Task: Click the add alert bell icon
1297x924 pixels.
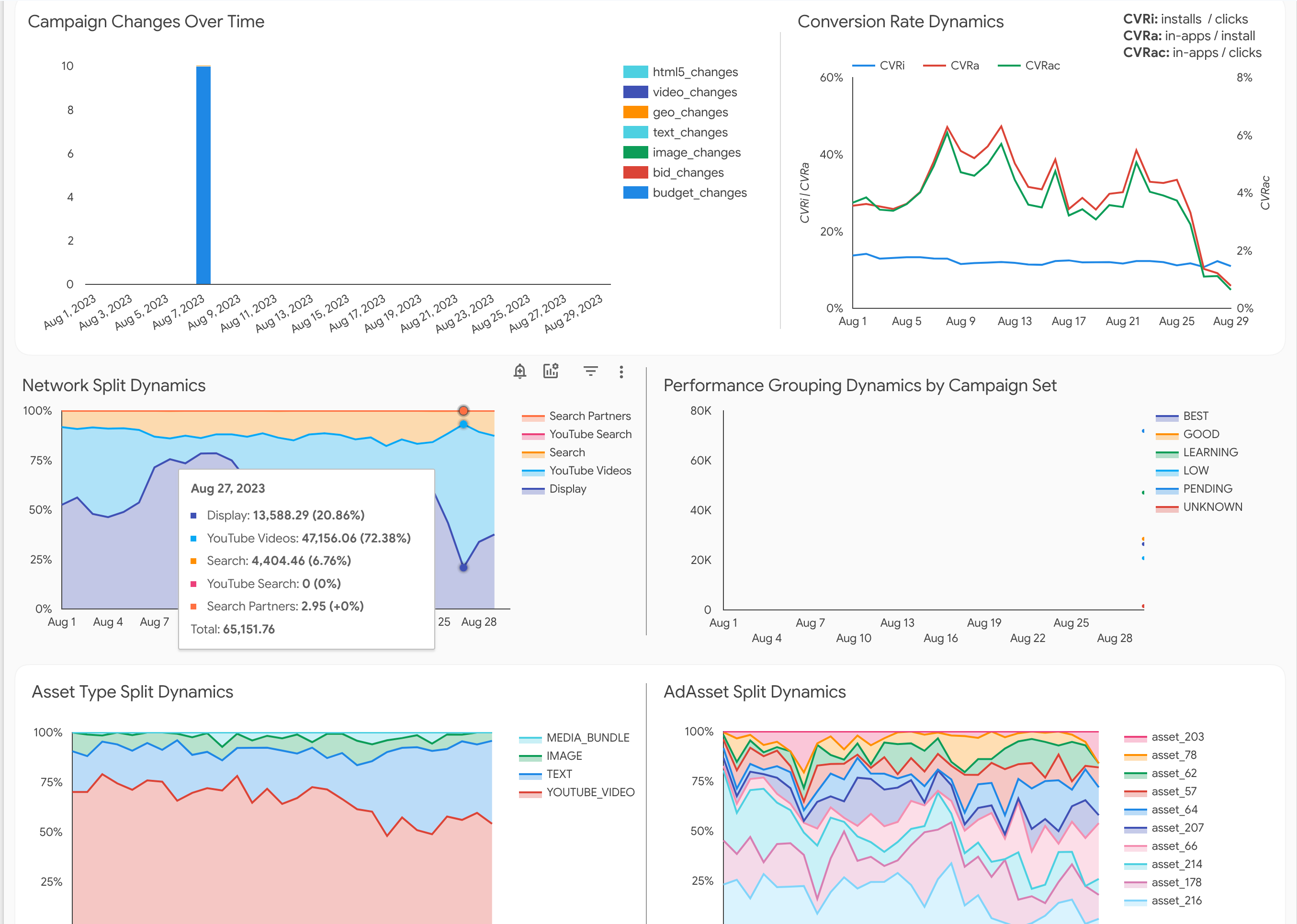Action: [x=519, y=372]
